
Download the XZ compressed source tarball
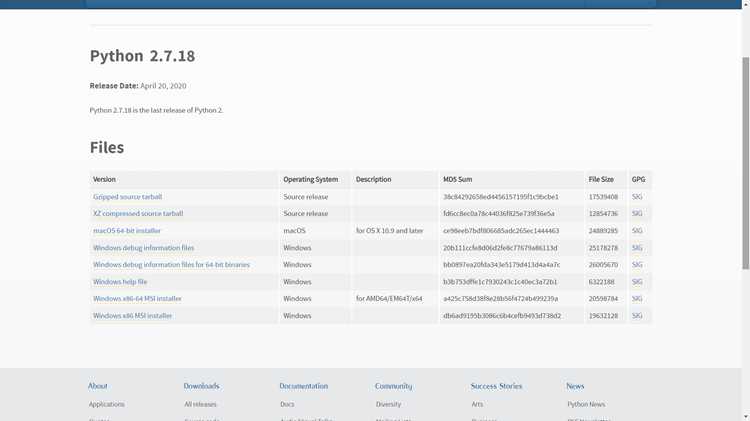pos(138,213)
